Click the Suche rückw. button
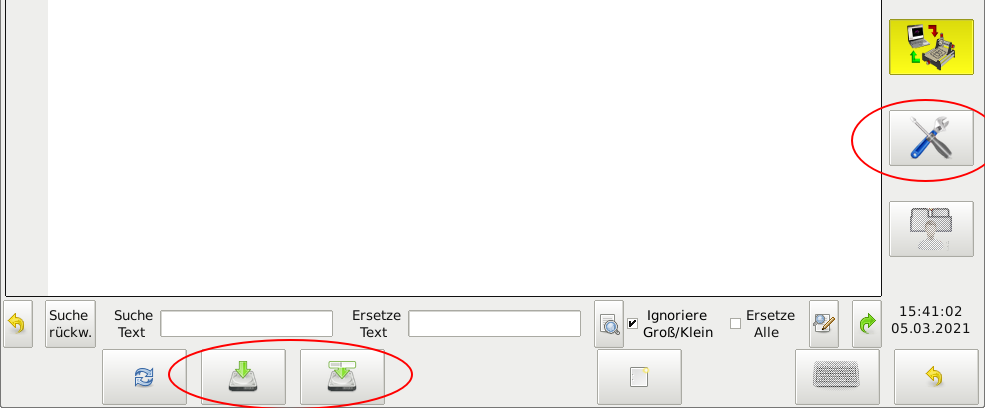 click(70, 324)
